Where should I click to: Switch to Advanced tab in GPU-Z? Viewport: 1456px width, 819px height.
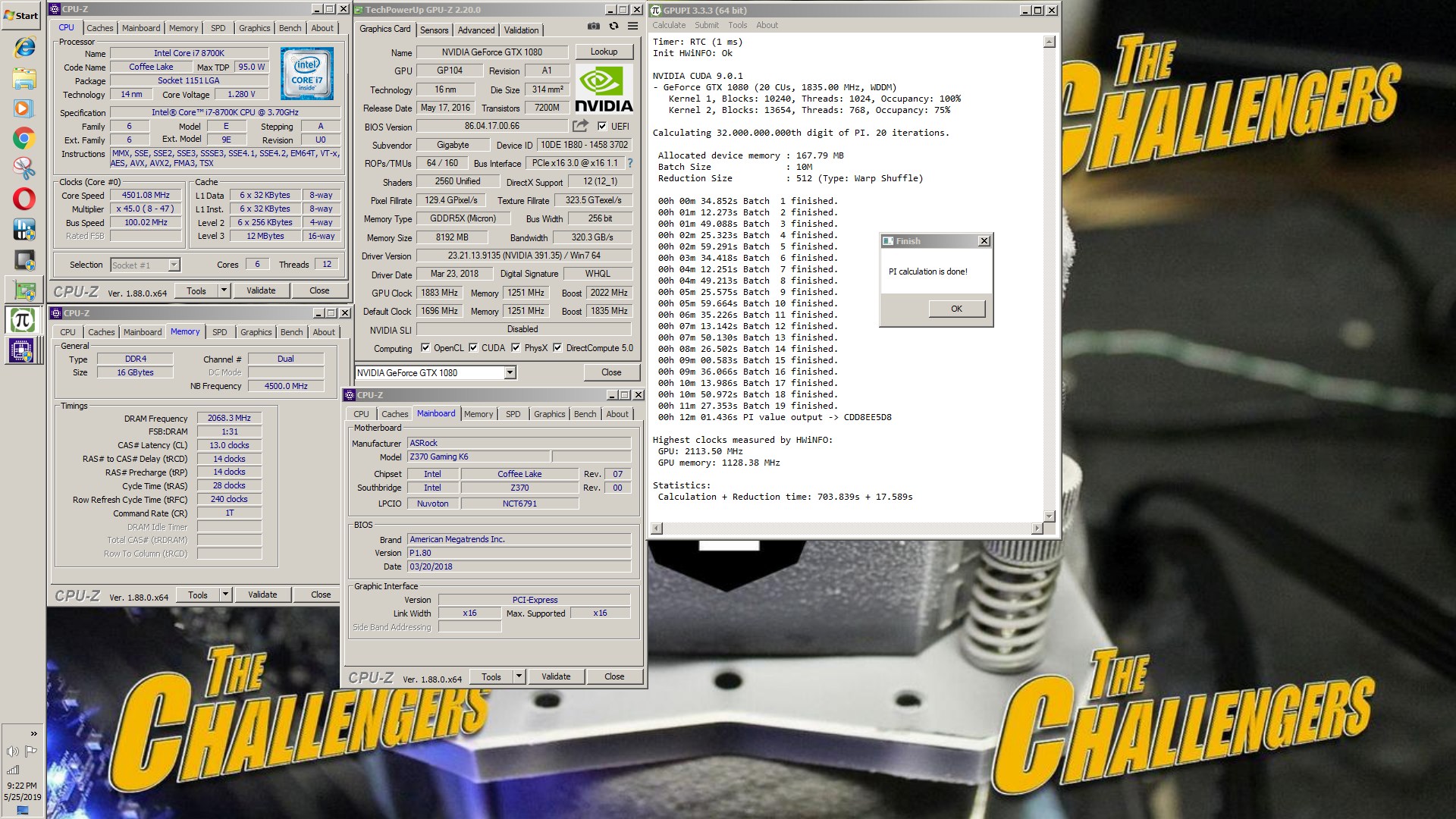pyautogui.click(x=476, y=30)
